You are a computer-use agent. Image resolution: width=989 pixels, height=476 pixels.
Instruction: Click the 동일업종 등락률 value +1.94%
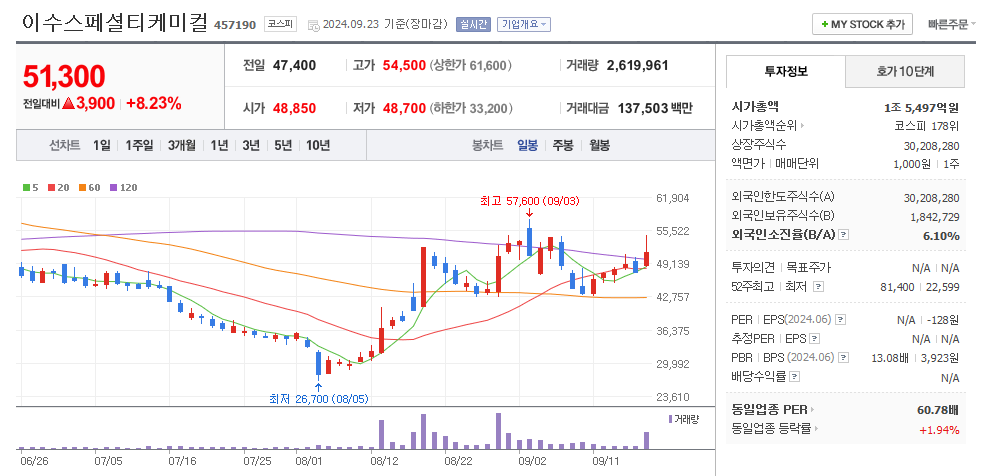[940, 430]
